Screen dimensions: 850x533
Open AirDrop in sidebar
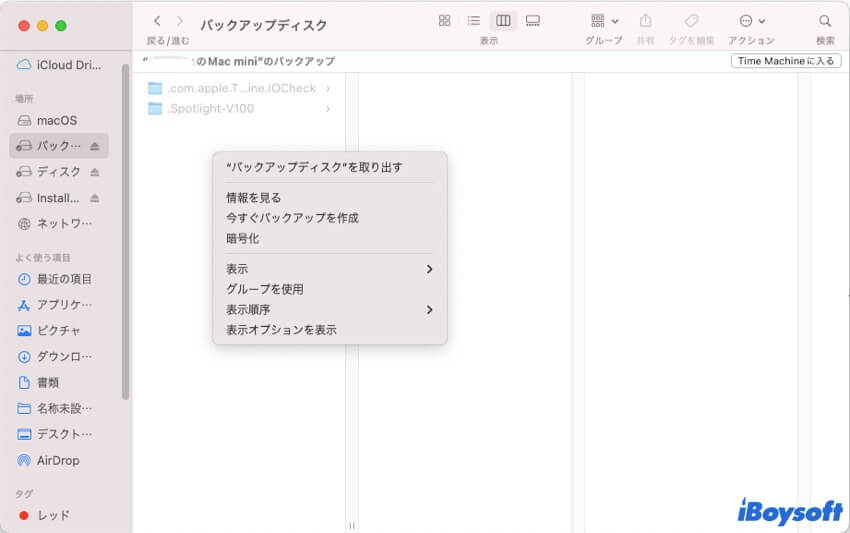49,460
